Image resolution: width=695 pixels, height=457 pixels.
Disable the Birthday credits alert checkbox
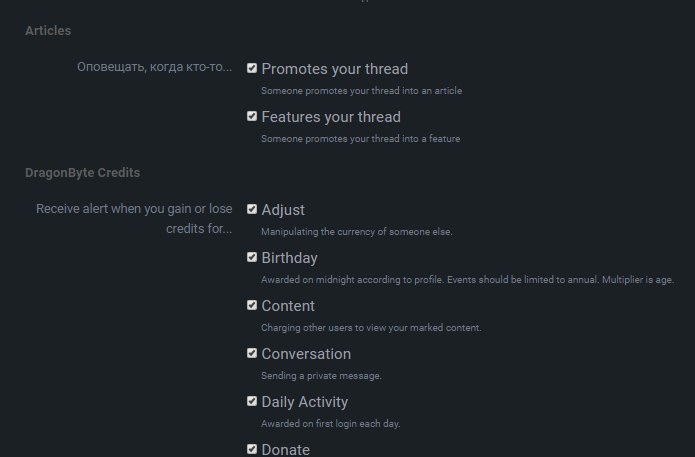coord(252,257)
